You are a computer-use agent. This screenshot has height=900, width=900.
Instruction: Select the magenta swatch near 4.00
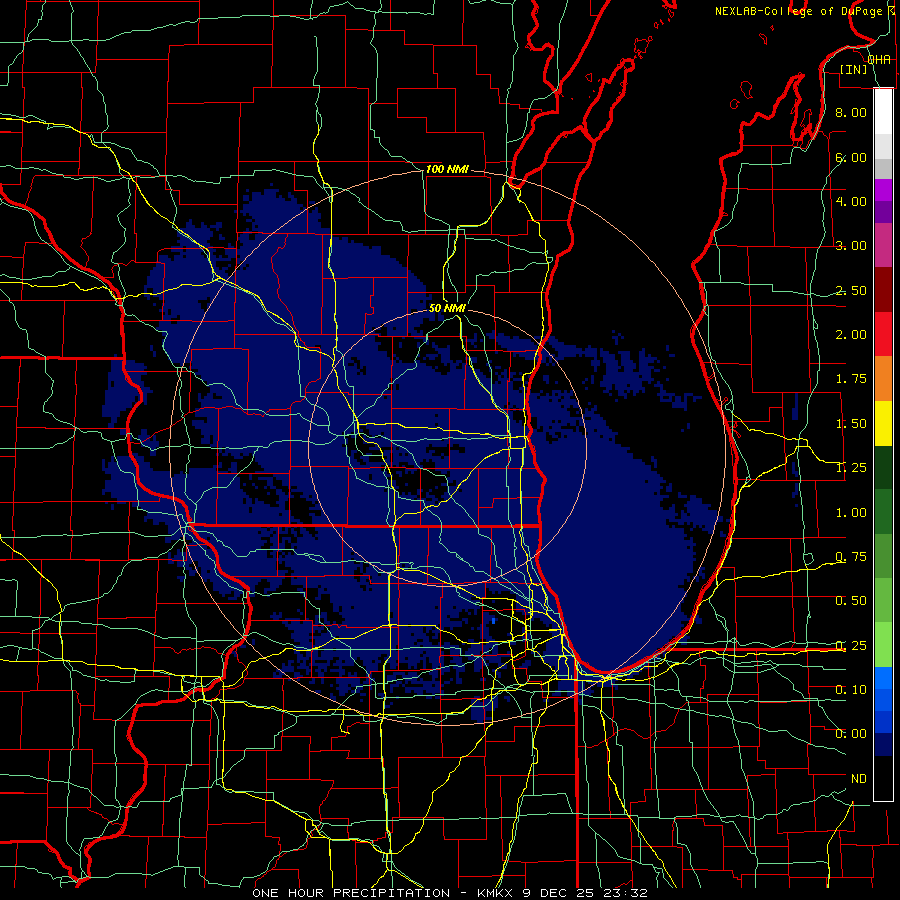tap(883, 190)
